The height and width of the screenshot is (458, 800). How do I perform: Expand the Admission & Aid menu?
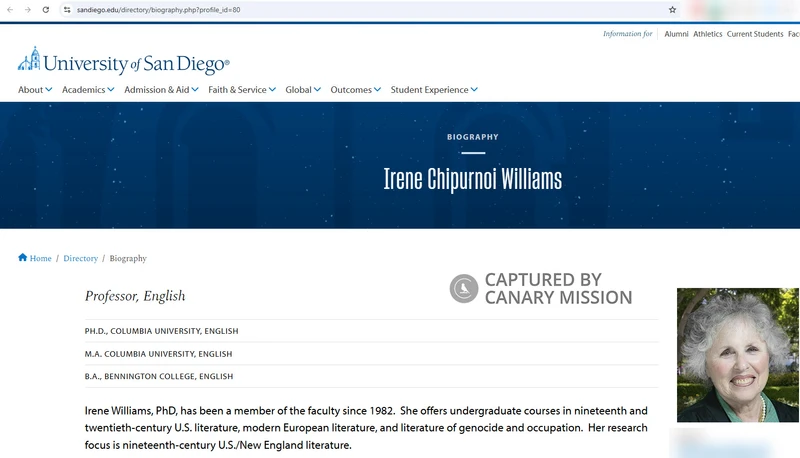point(161,90)
